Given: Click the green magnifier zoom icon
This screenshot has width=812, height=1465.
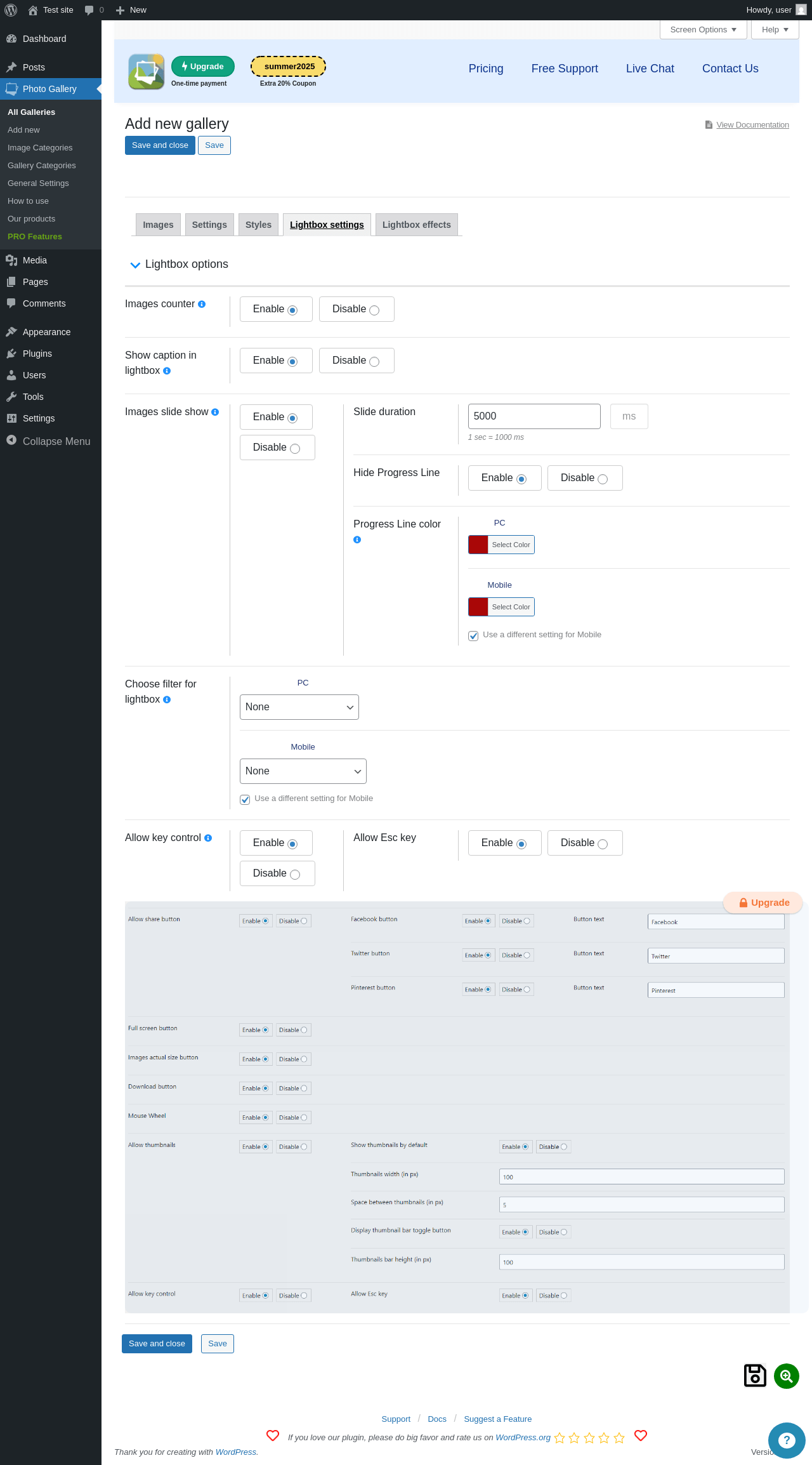Looking at the screenshot, I should coord(787,1376).
